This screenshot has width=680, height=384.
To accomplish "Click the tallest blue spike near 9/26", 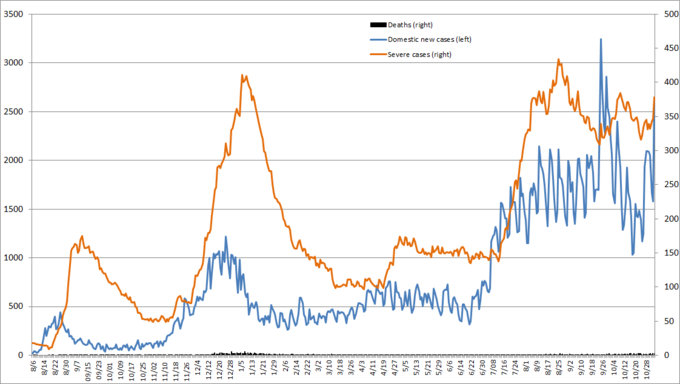I will point(601,39).
